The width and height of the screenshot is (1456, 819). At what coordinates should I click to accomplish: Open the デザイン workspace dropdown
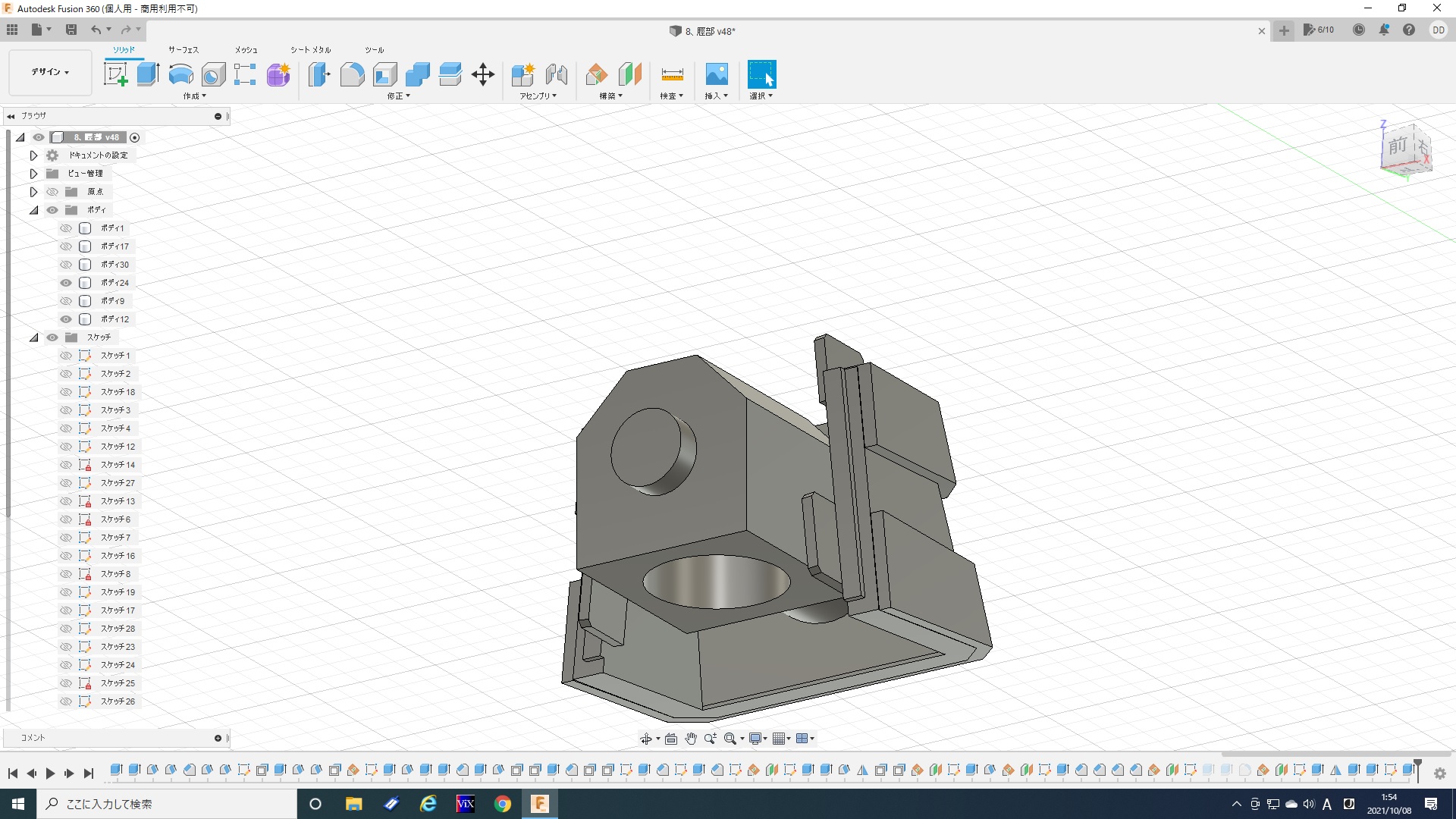(50, 72)
